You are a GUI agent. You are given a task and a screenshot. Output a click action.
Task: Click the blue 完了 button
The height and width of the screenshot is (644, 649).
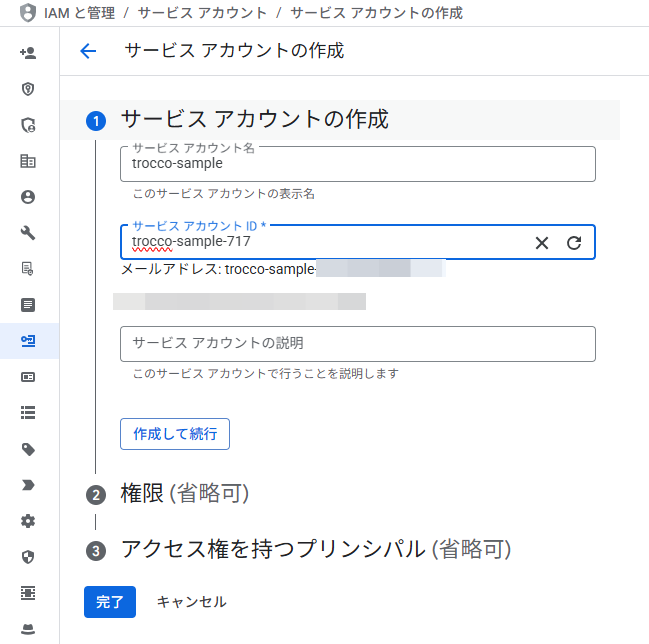(109, 602)
